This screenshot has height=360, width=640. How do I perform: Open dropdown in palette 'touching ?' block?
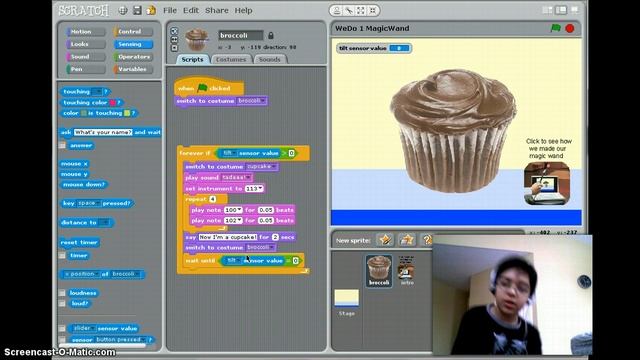[x=97, y=92]
